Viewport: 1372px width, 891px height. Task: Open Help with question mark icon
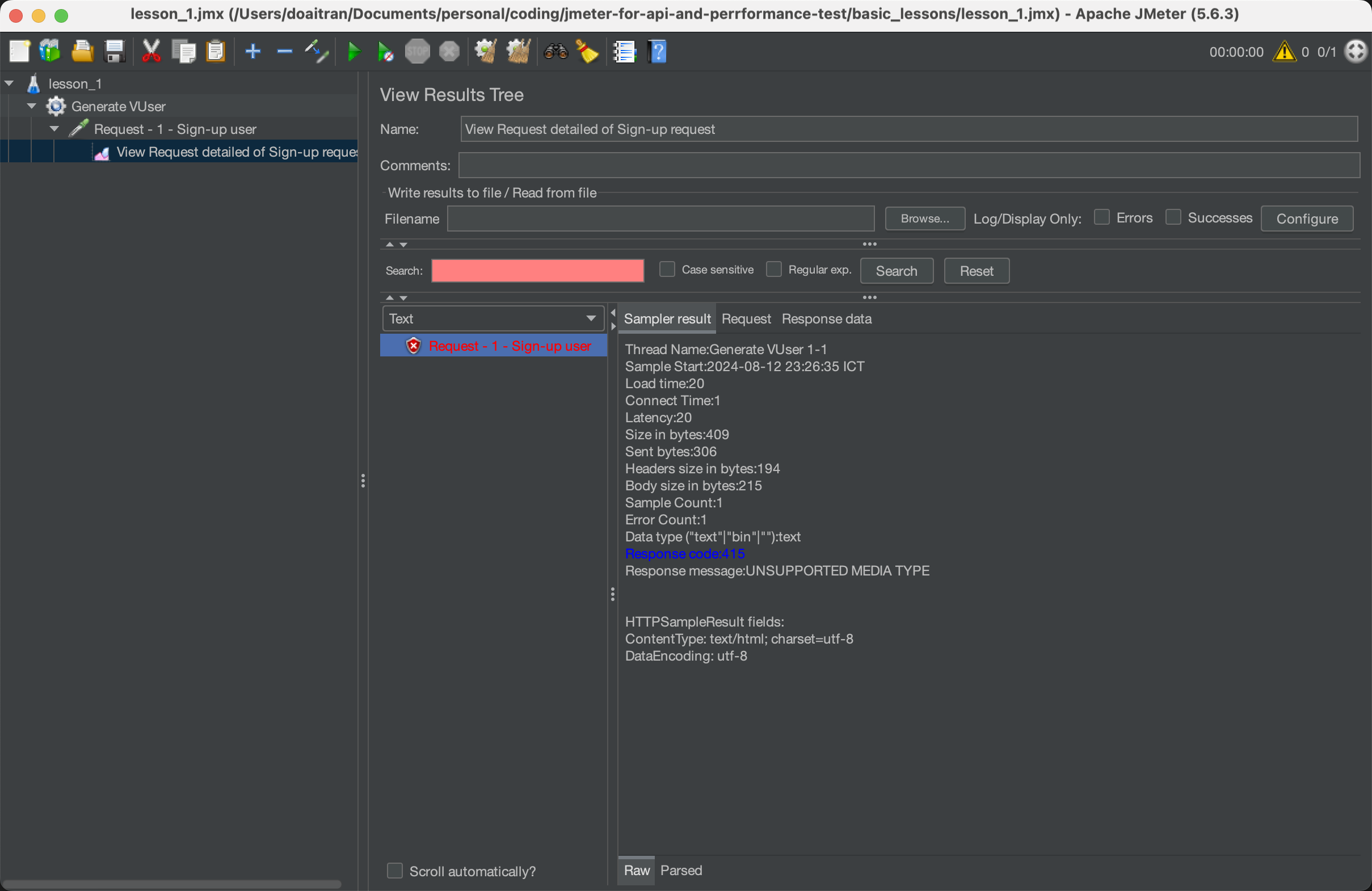pos(657,51)
